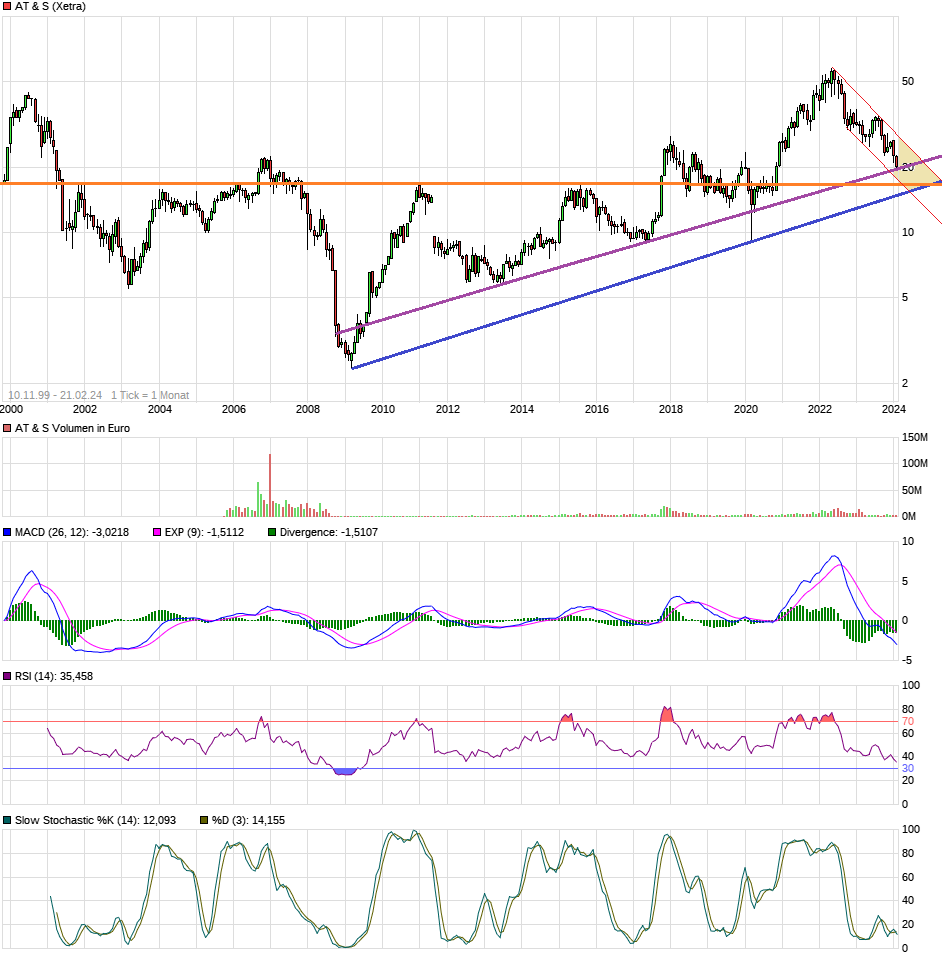Click the tallest red volume bar near 2007
Screen dimensions: 942x958
pos(270,485)
